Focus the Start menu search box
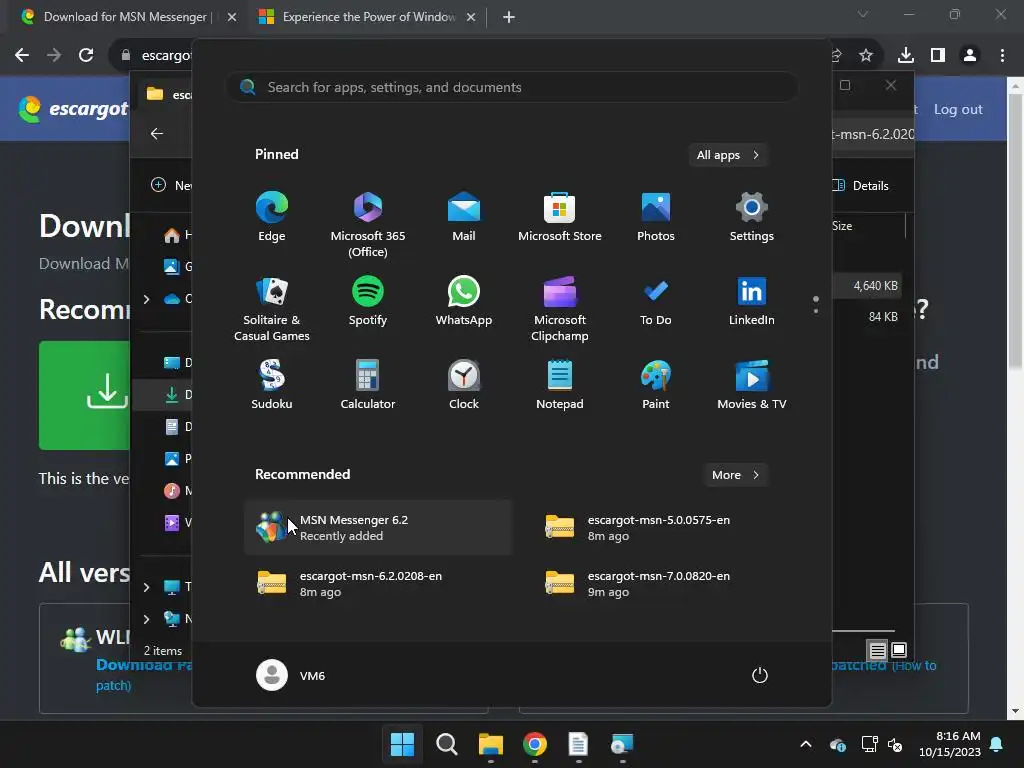Screen dimensions: 1024x768 coord(512,87)
